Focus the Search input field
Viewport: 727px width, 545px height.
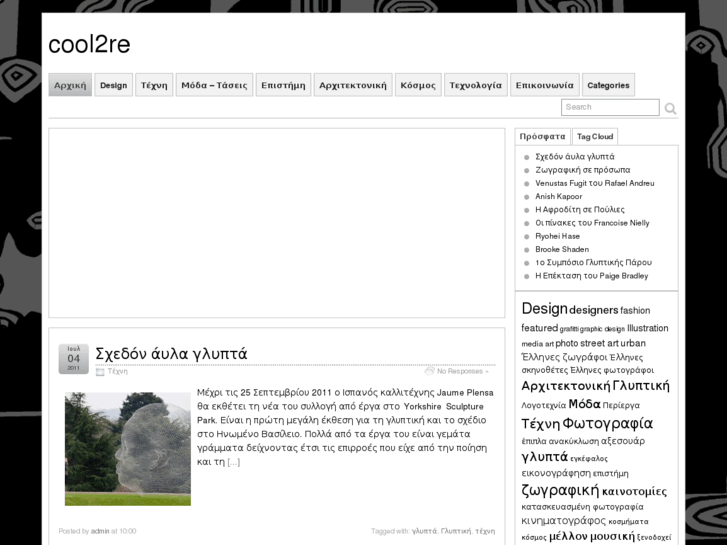(610, 107)
